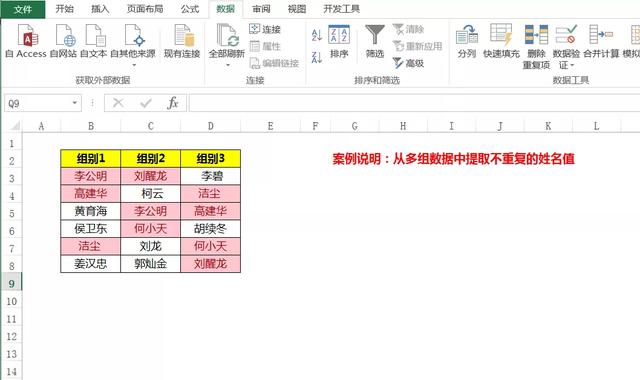Select cell 李碧
This screenshot has width=640, height=380.
211,176
